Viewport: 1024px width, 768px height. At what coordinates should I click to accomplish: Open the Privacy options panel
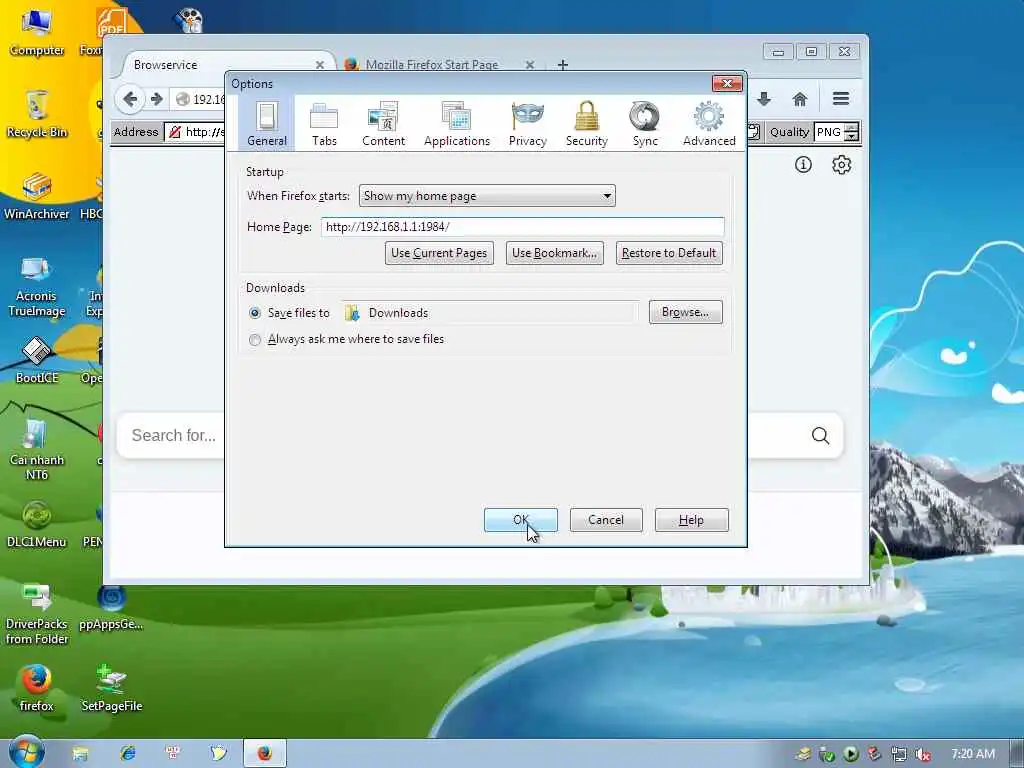point(528,123)
